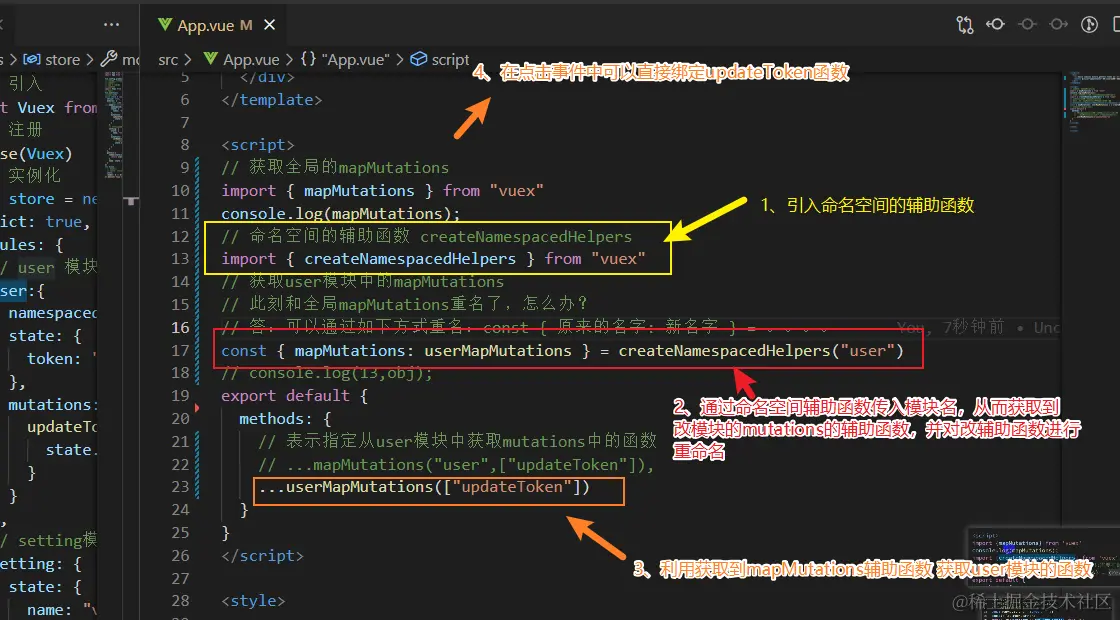Click line number 28 in gutter

[x=180, y=601]
